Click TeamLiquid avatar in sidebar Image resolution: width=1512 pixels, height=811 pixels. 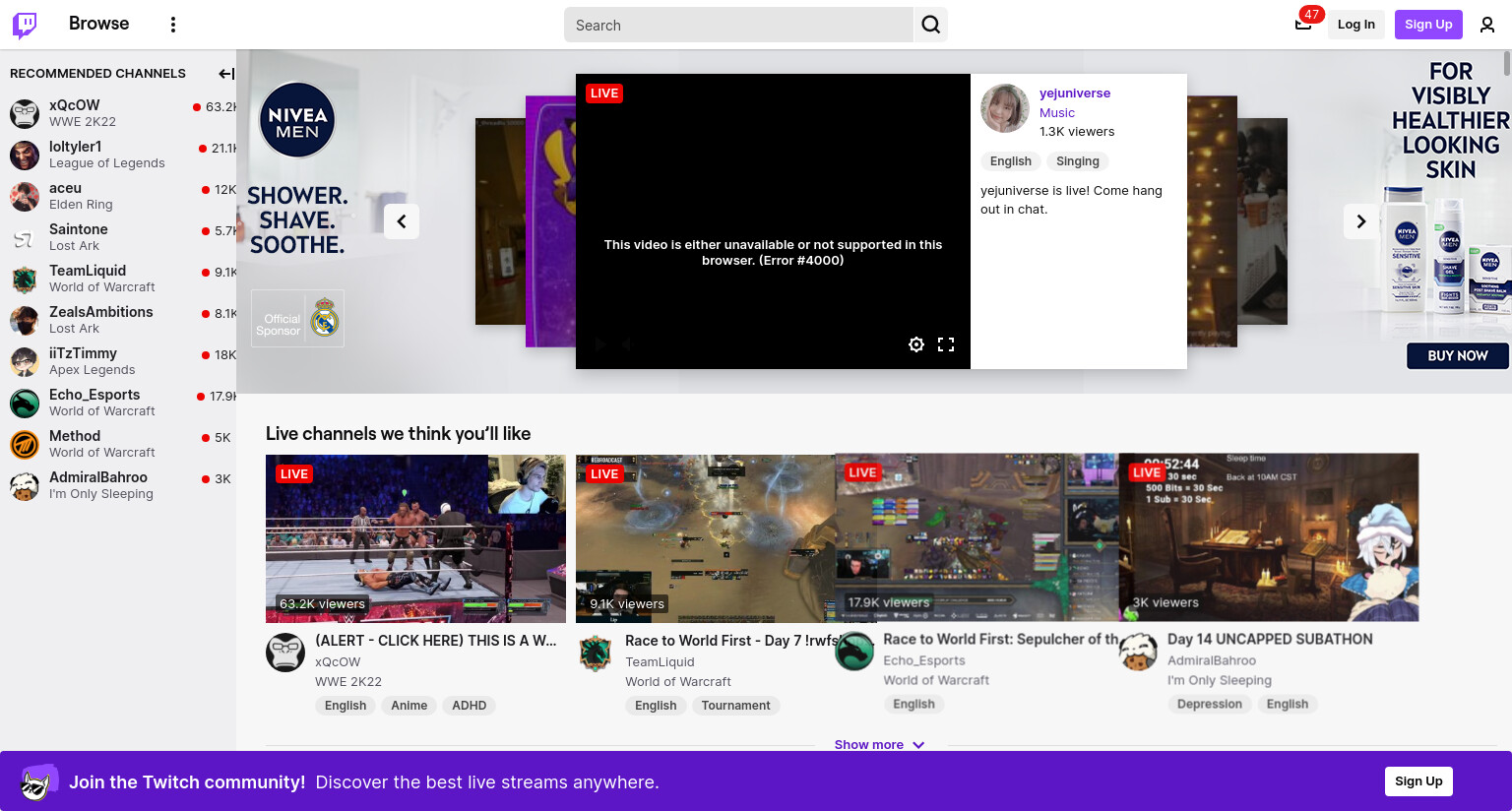[x=25, y=279]
